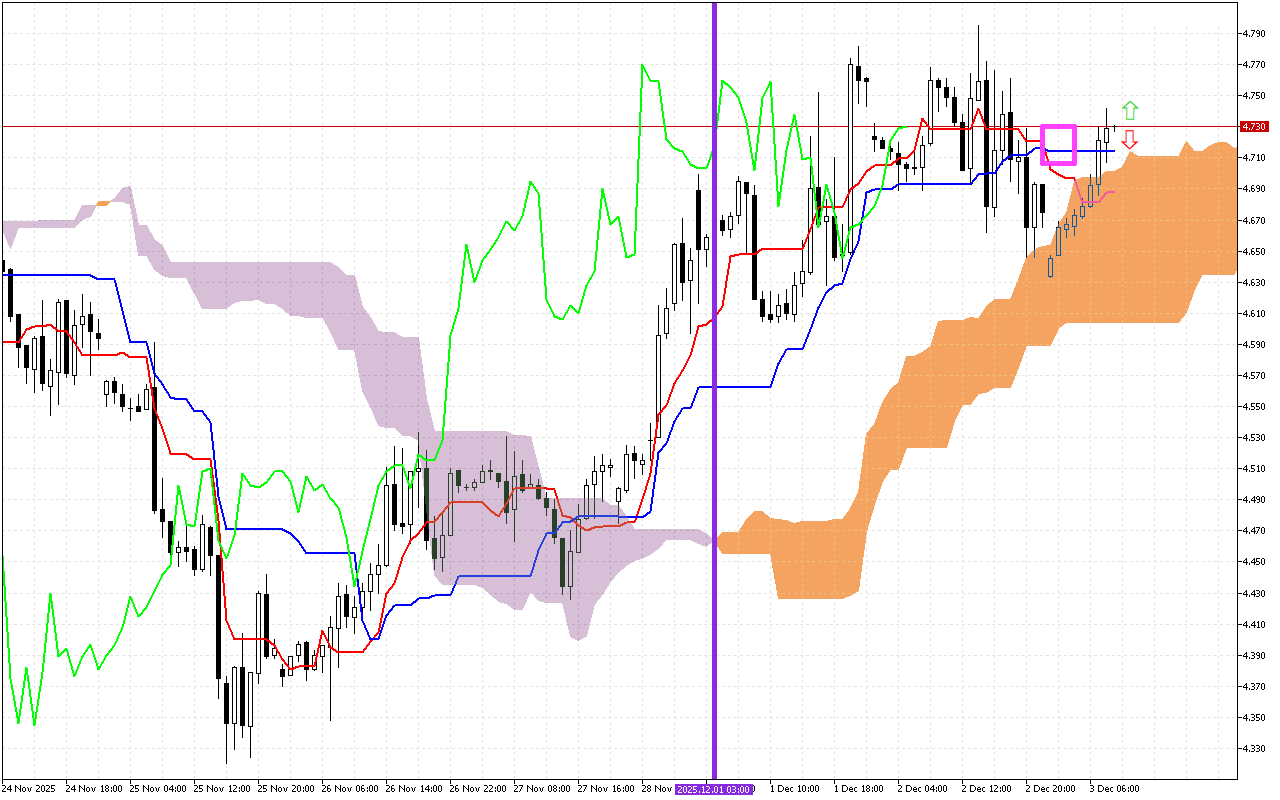
Task: Click the 24 Nov 2025 time label
Action: pos(28,789)
